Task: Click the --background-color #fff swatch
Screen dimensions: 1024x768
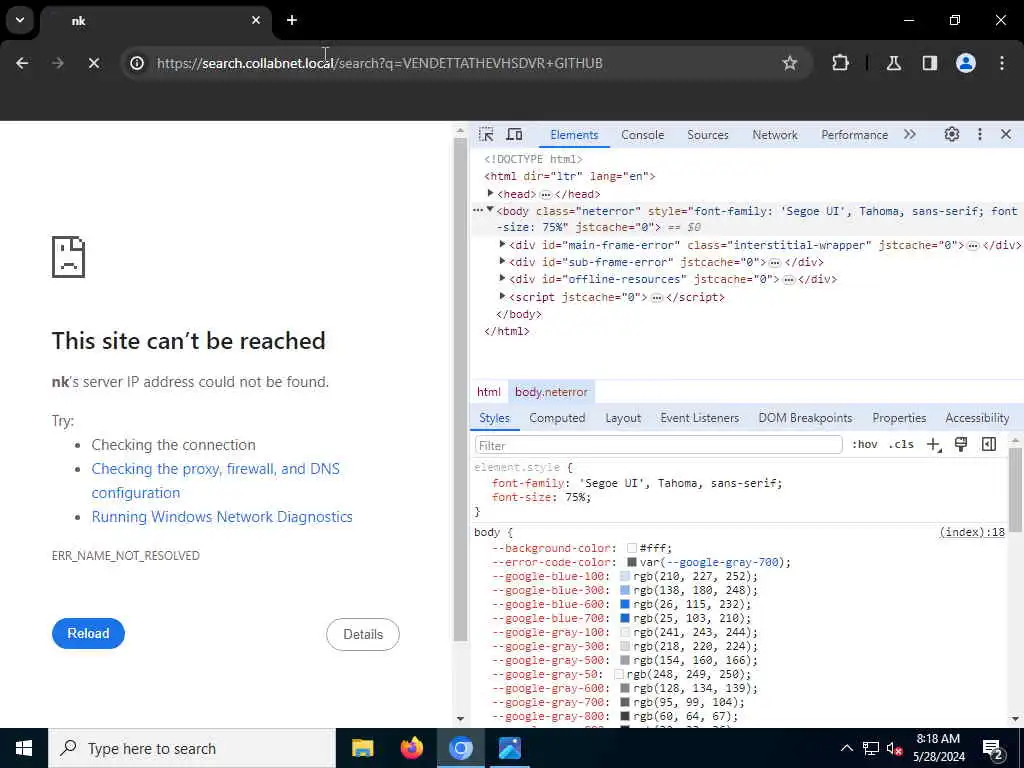Action: pos(632,548)
